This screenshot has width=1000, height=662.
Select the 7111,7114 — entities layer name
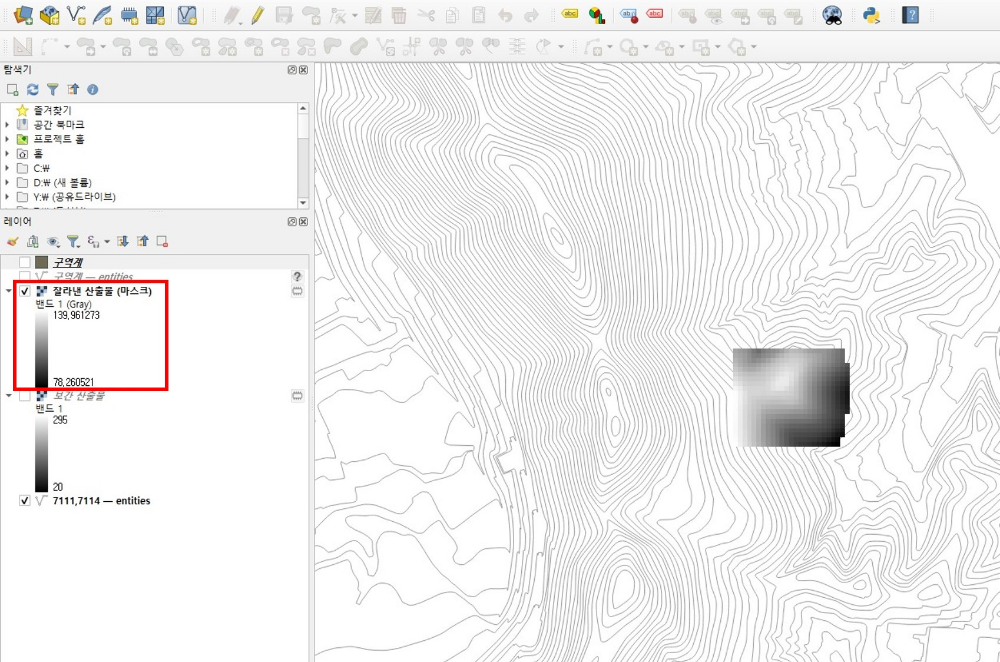(x=101, y=501)
